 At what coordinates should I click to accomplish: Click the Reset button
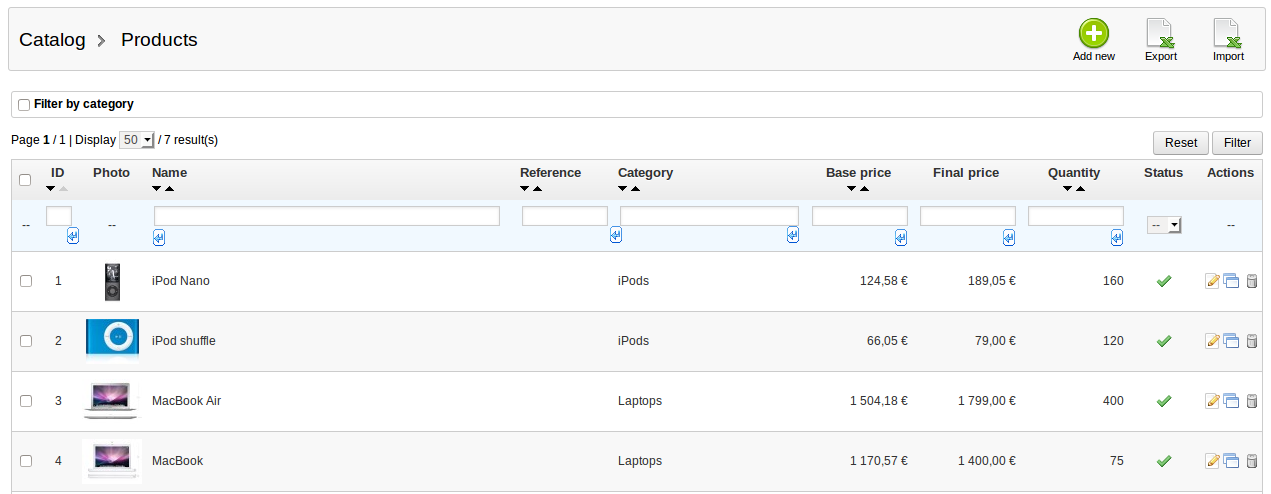1181,143
